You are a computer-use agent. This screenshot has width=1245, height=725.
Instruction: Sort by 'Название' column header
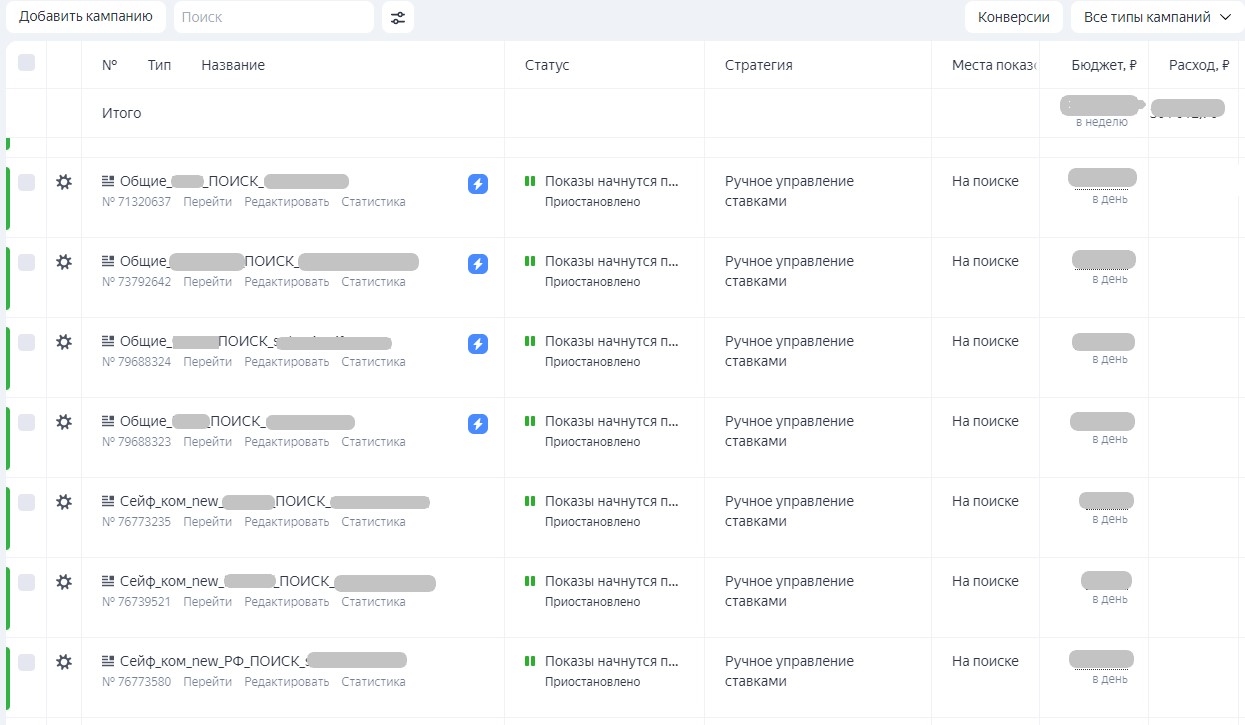233,65
